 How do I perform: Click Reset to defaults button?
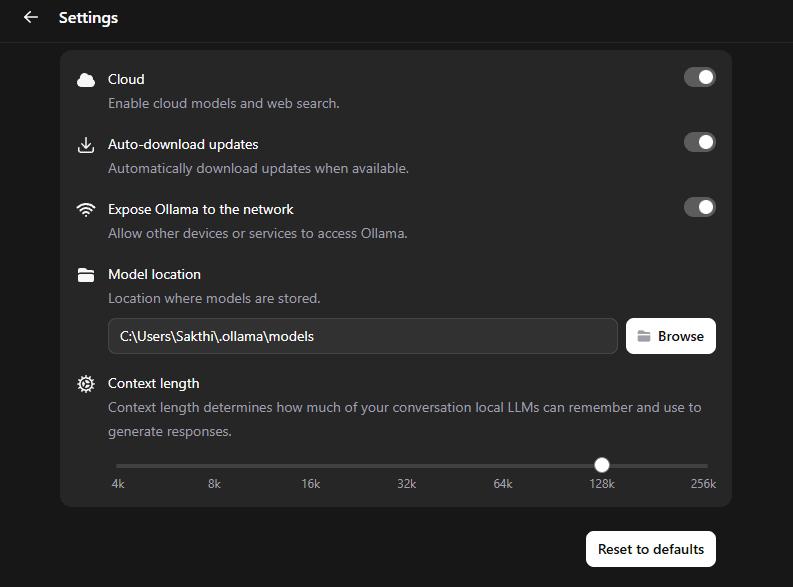pos(650,549)
